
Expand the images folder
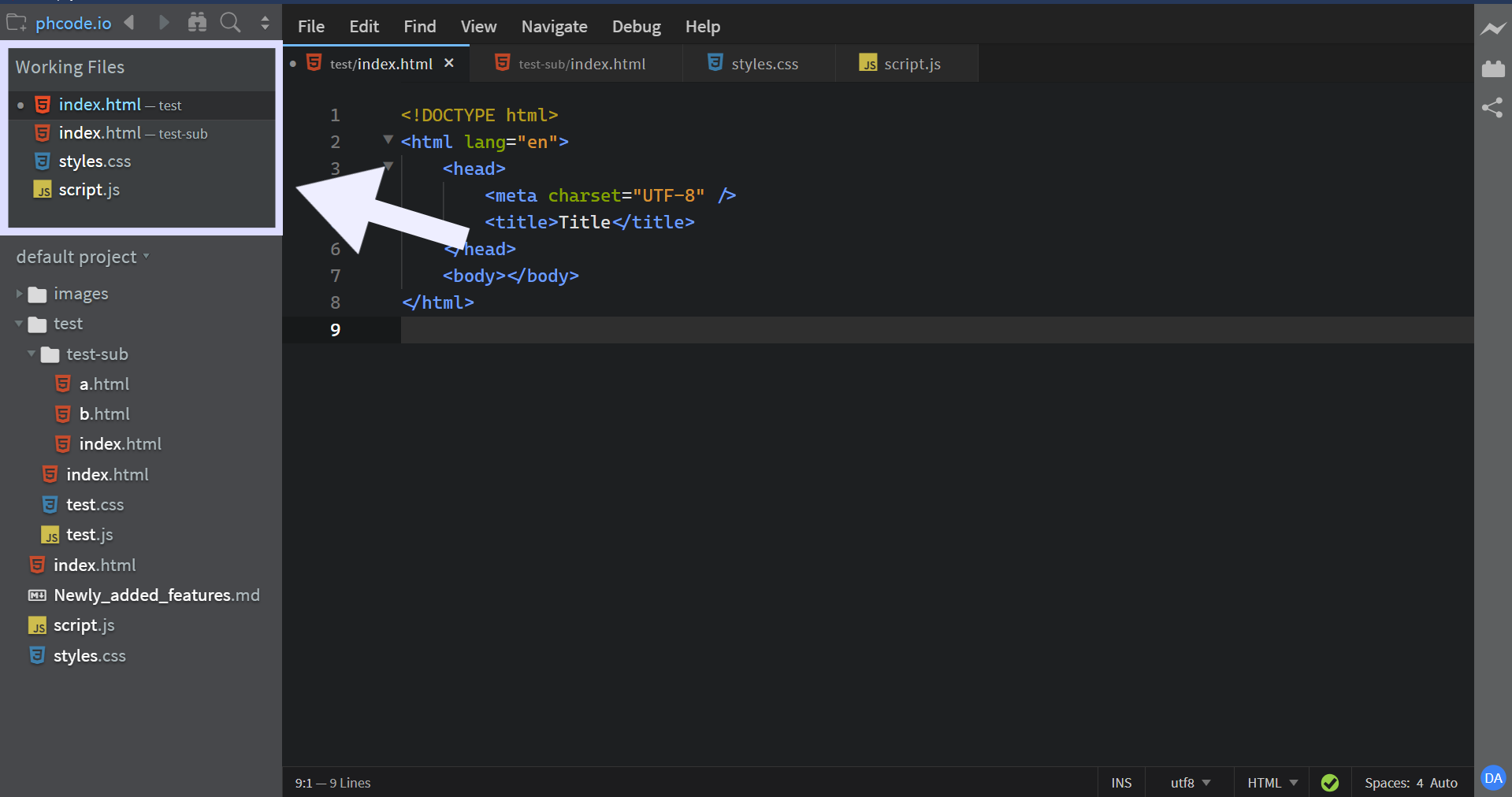tap(80, 294)
